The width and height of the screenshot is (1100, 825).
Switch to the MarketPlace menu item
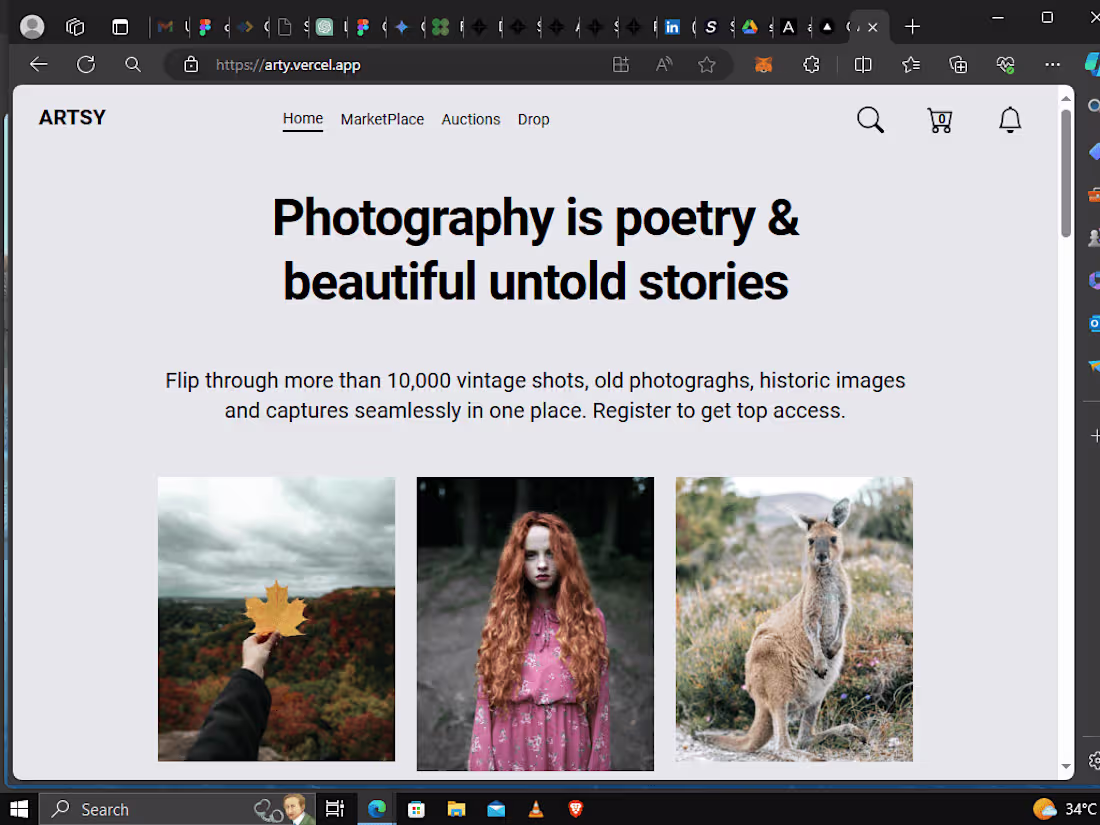(x=382, y=119)
